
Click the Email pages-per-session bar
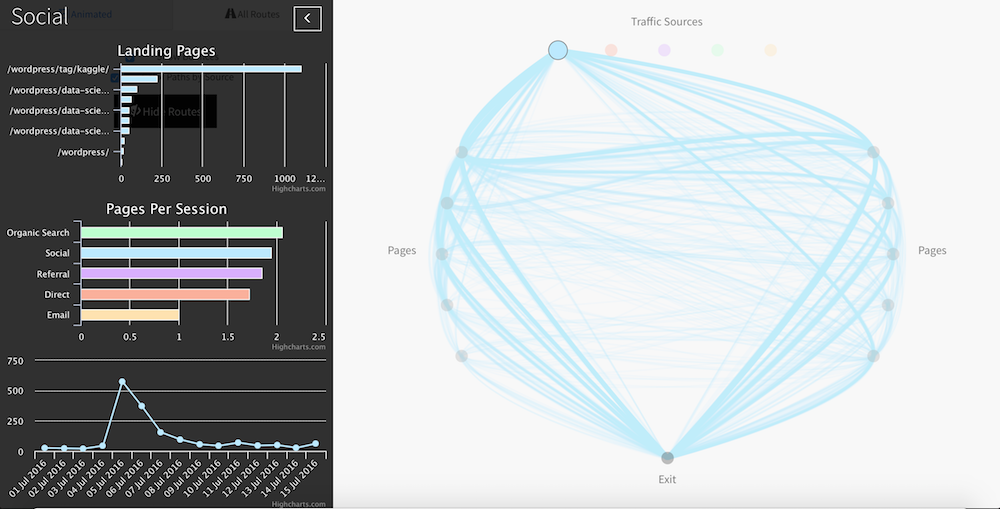point(130,314)
